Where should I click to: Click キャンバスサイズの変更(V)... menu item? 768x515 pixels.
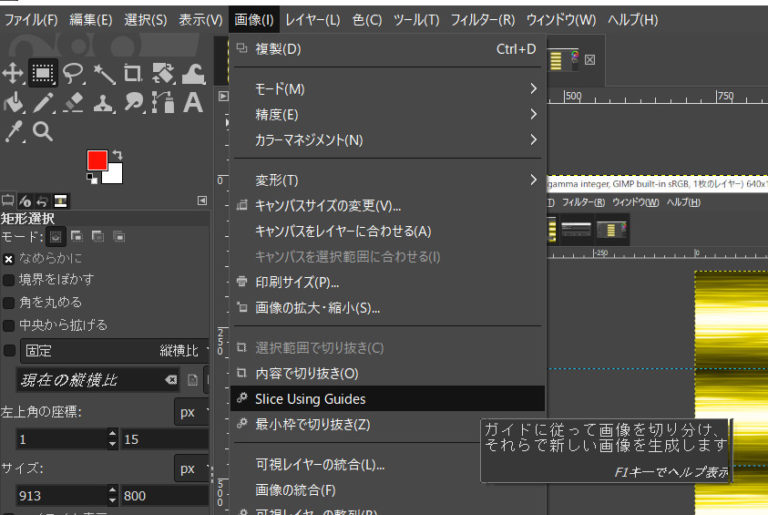click(x=328, y=206)
